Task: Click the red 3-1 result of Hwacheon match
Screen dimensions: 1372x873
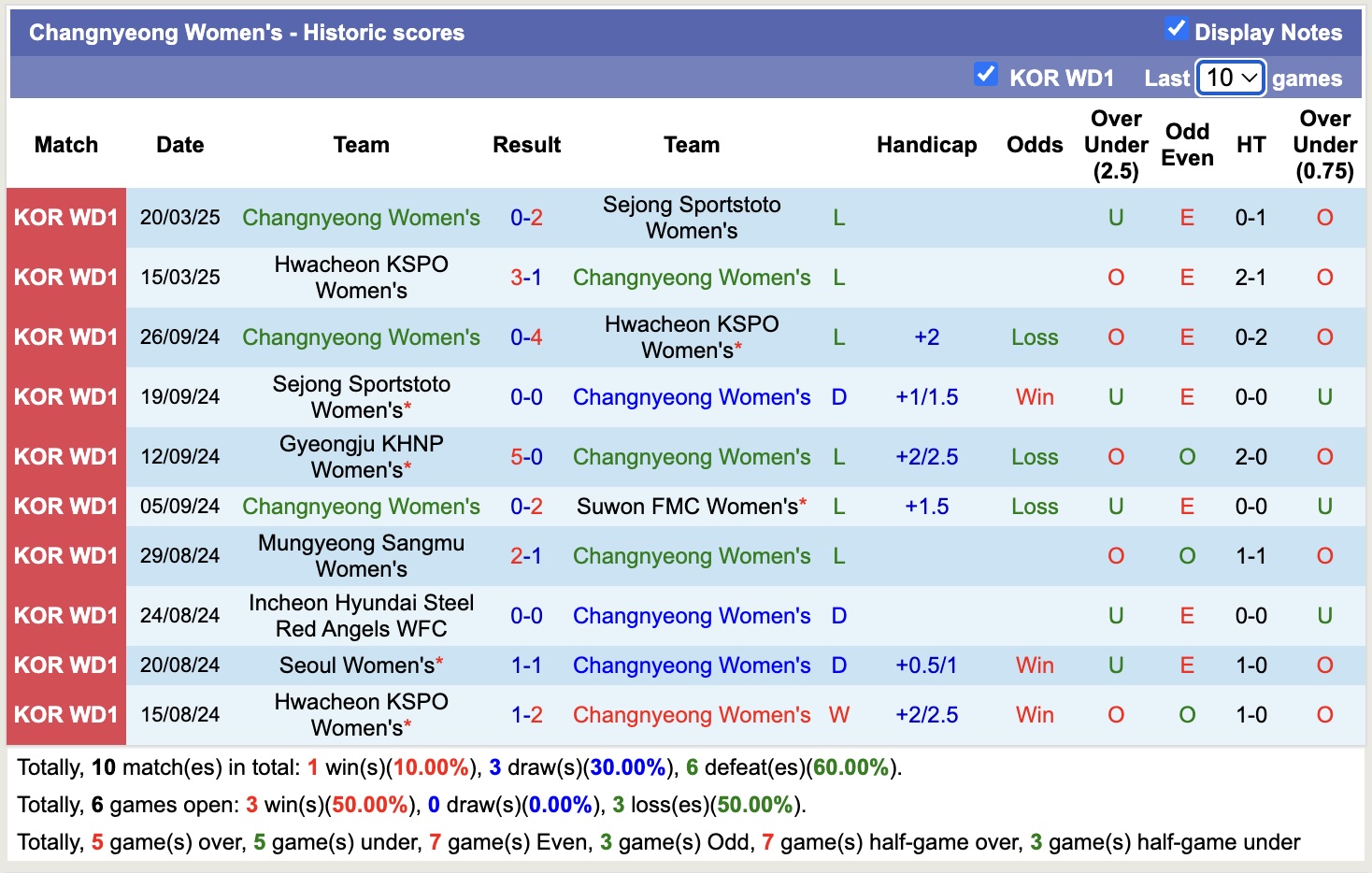Action: 526,277
